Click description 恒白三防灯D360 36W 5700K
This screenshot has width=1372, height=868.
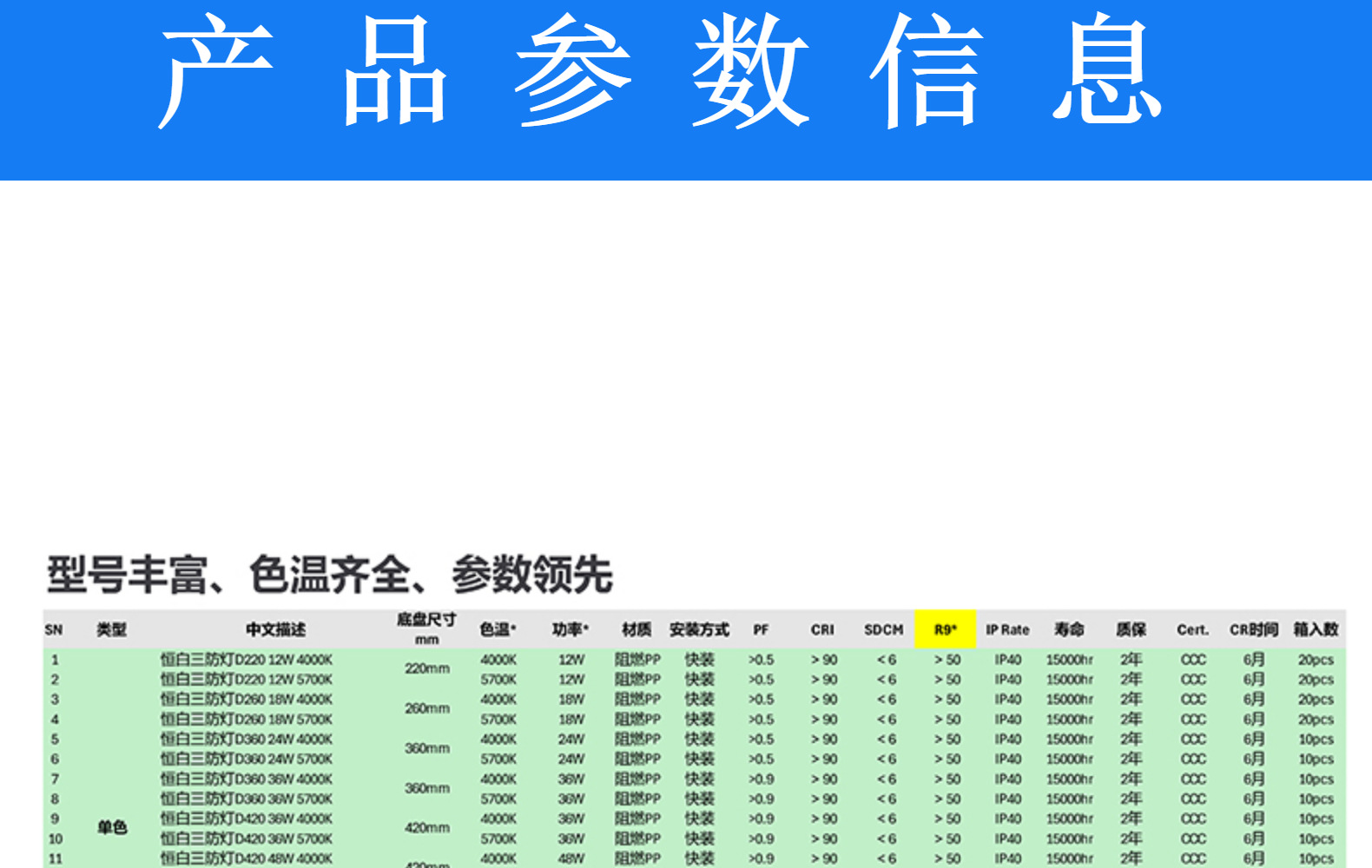(247, 799)
